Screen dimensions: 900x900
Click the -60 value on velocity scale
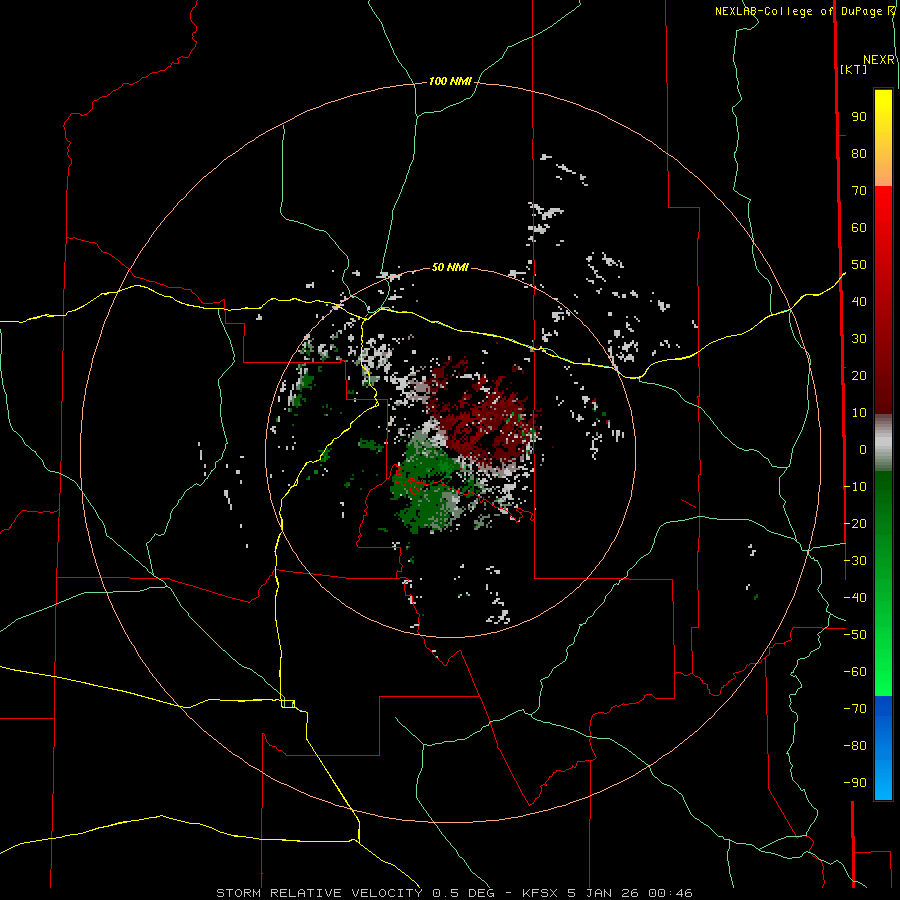(855, 672)
